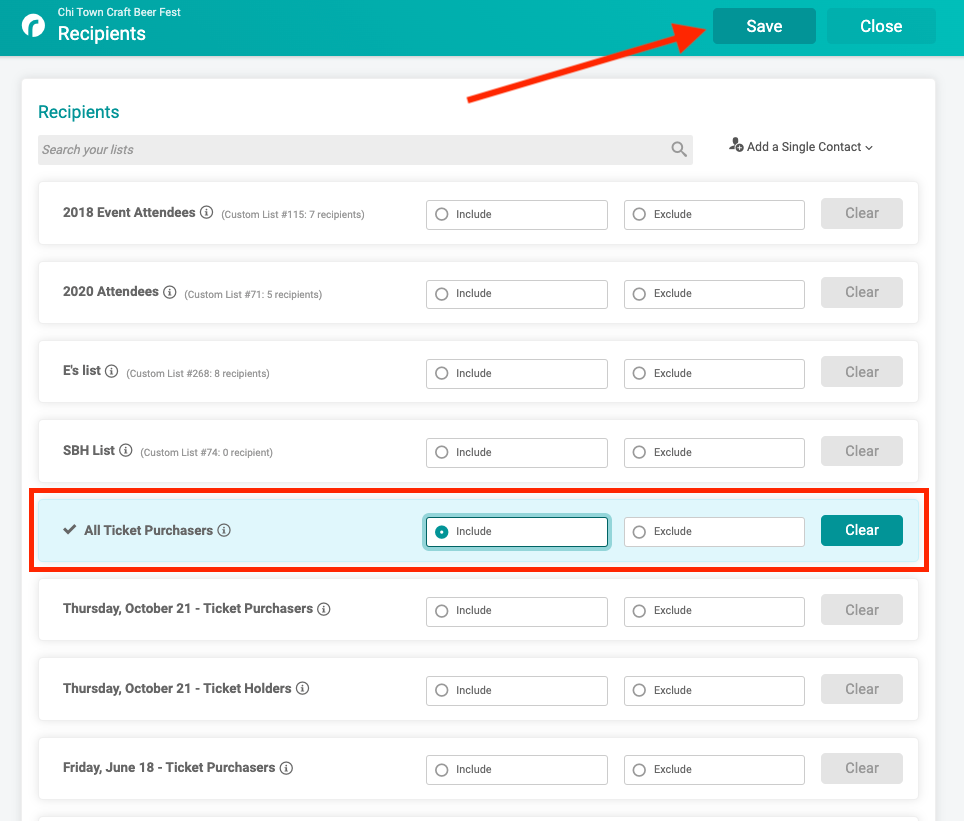
Task: Clear Thursday, October 21 Ticket Purchasers selection
Action: coord(861,610)
